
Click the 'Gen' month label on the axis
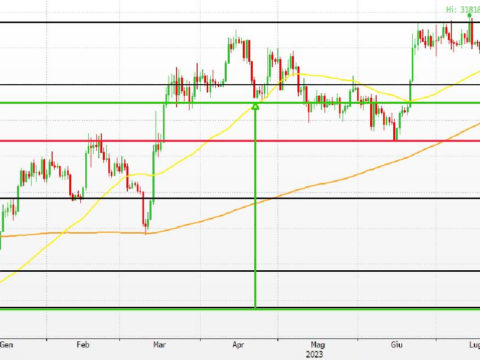click(x=6, y=344)
